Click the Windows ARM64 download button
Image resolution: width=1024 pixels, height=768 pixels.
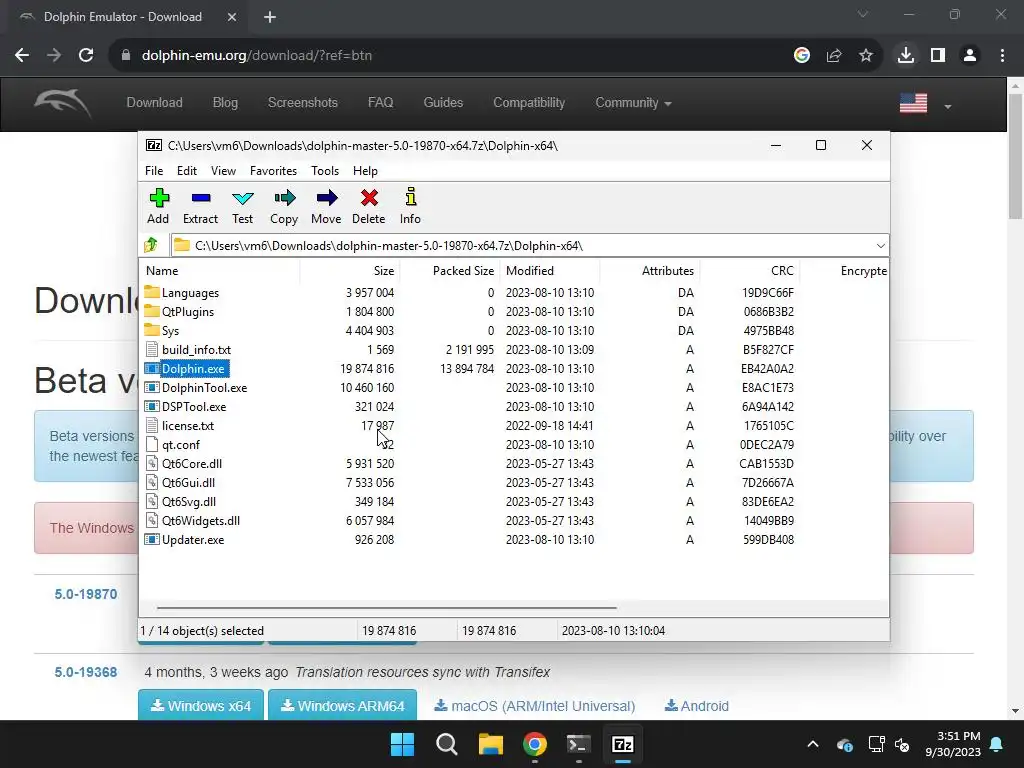pyautogui.click(x=343, y=705)
